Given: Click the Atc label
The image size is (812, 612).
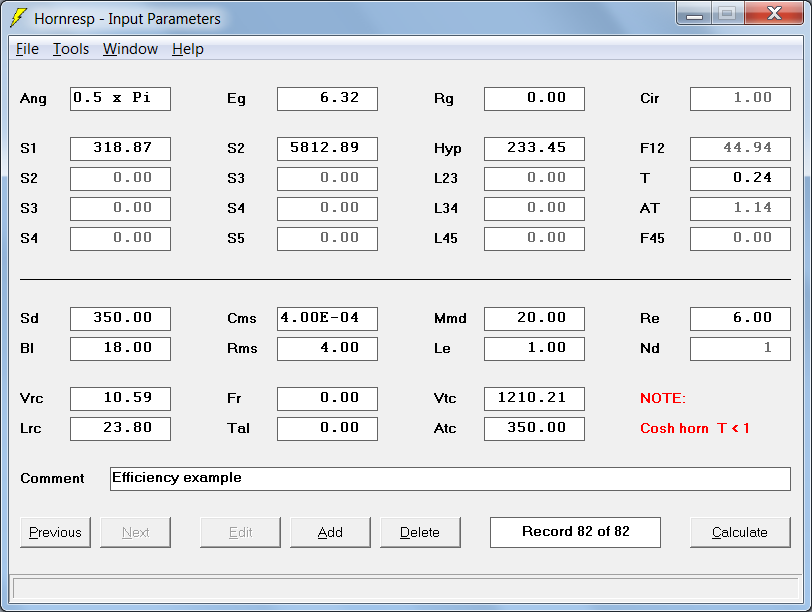Looking at the screenshot, I should click(445, 429).
